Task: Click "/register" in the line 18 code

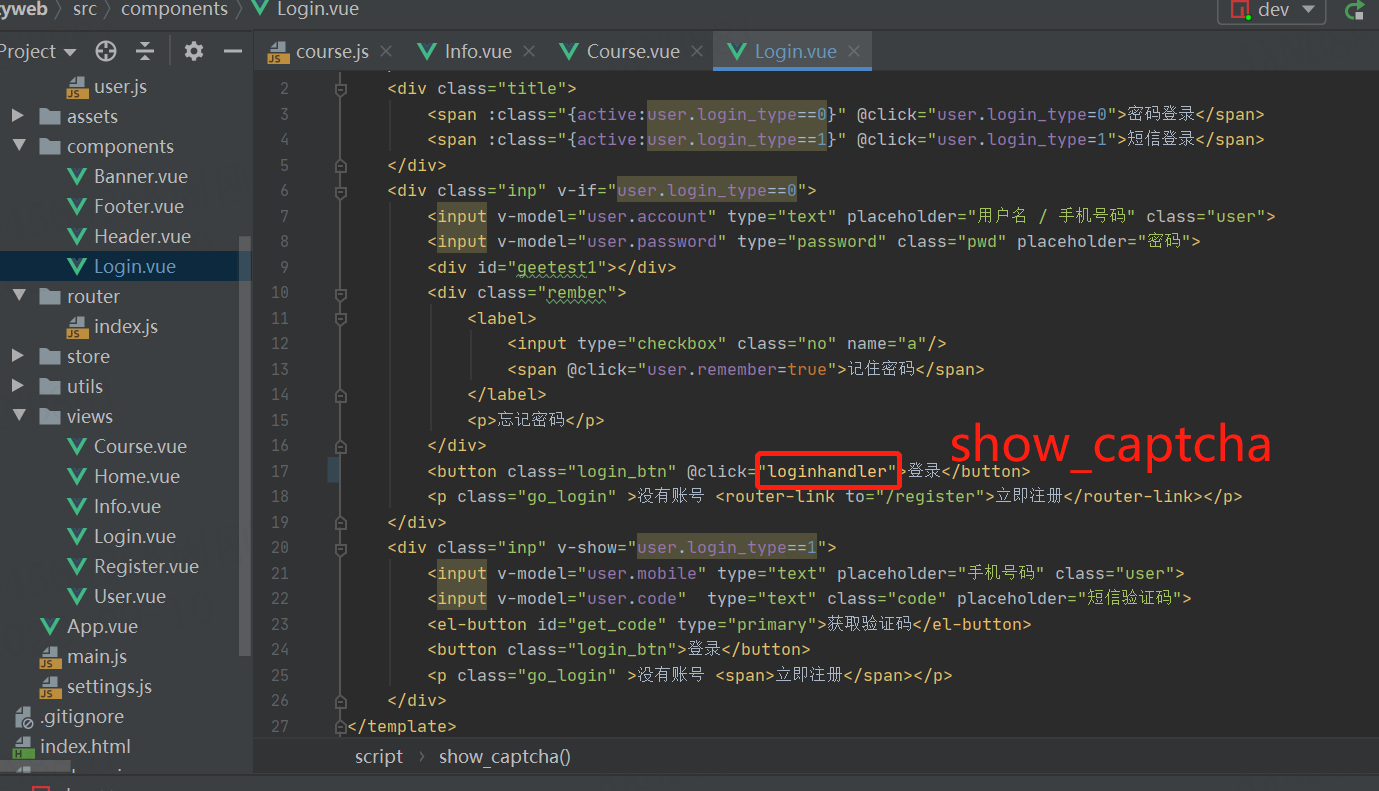Action: [931, 496]
